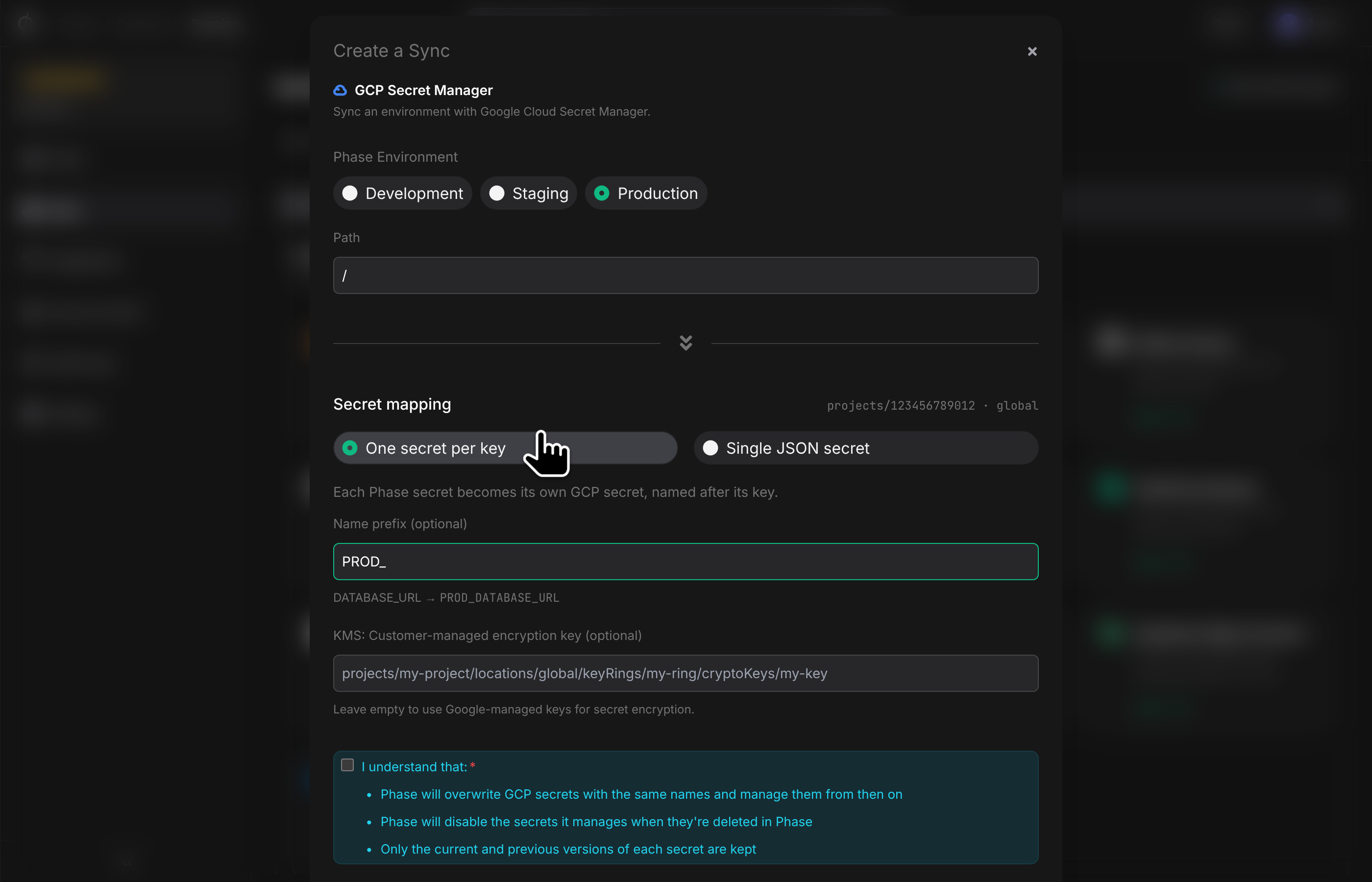Click the Phase Environment label

396,157
